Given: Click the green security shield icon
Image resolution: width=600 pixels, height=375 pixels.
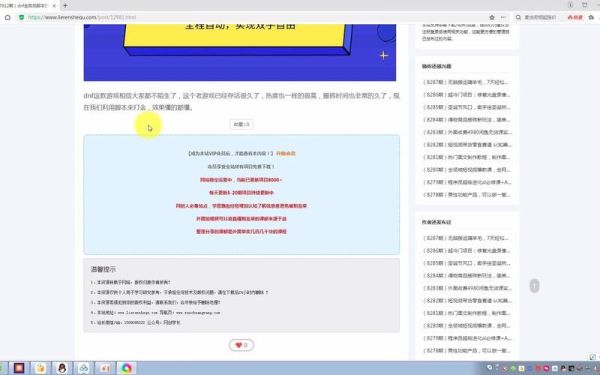Looking at the screenshot, I should [21, 17].
